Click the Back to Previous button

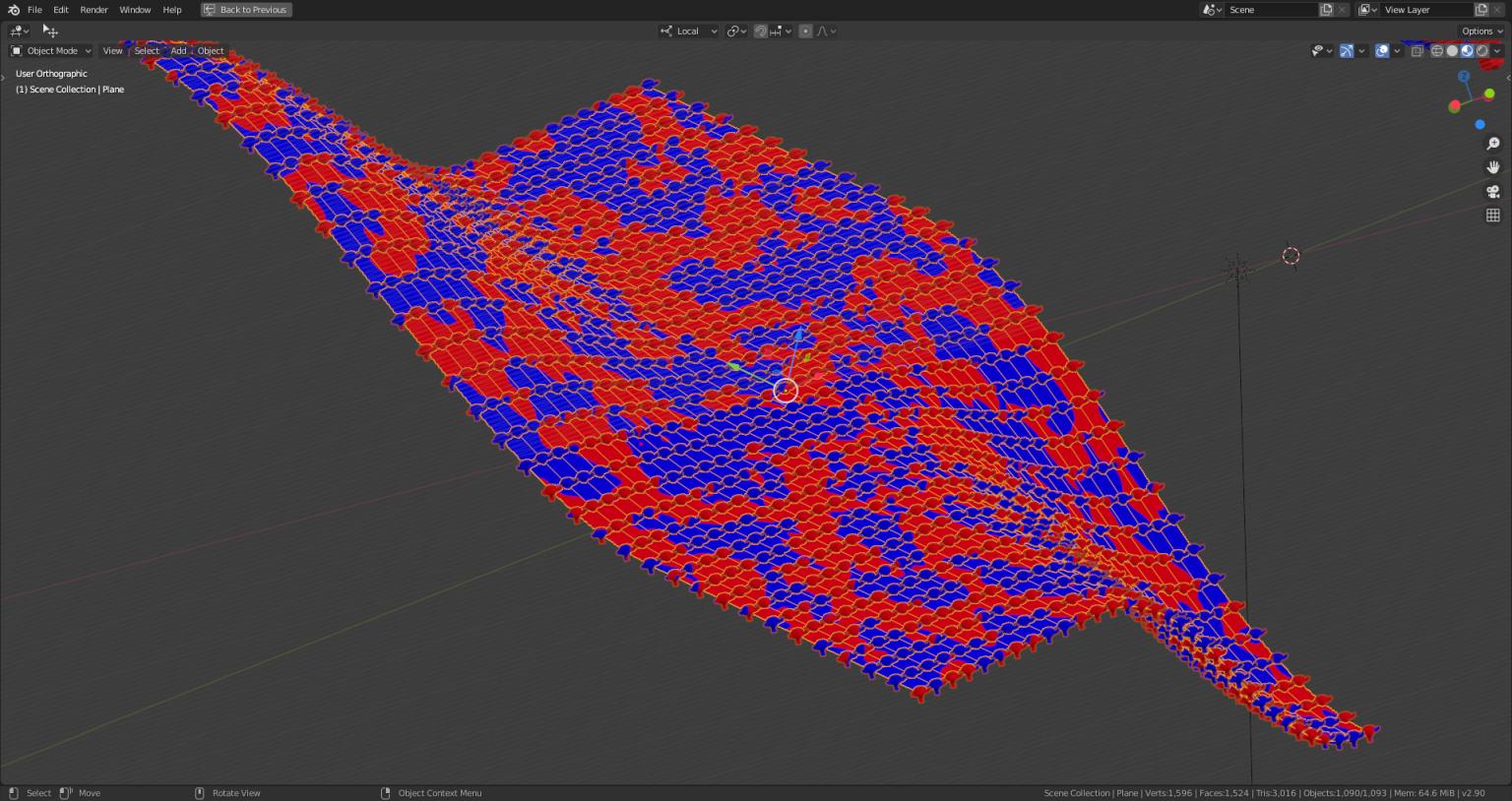click(246, 10)
